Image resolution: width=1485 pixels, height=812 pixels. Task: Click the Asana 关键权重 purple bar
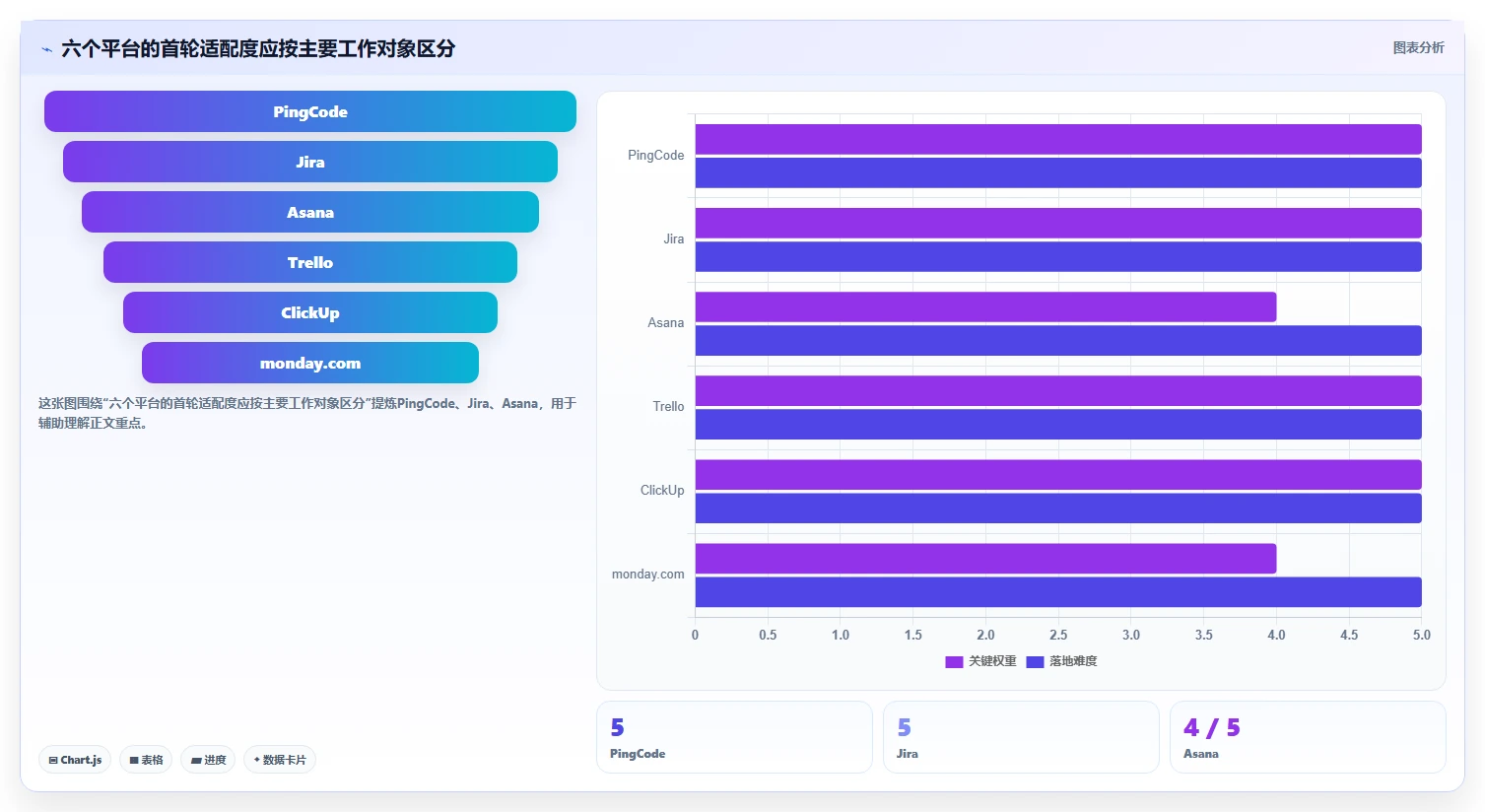(985, 306)
